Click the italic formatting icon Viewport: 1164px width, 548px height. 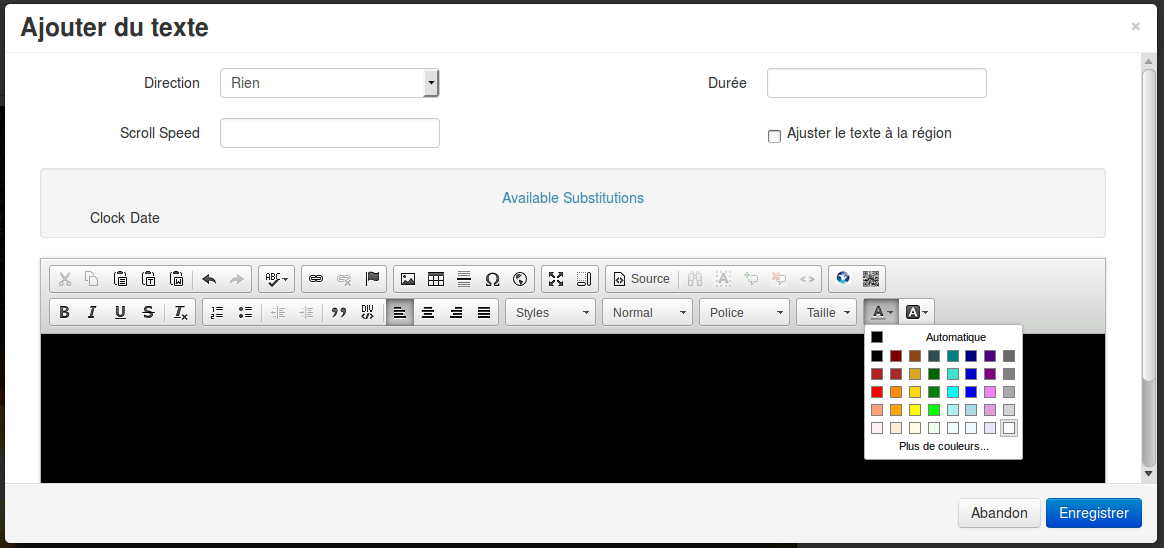point(92,312)
